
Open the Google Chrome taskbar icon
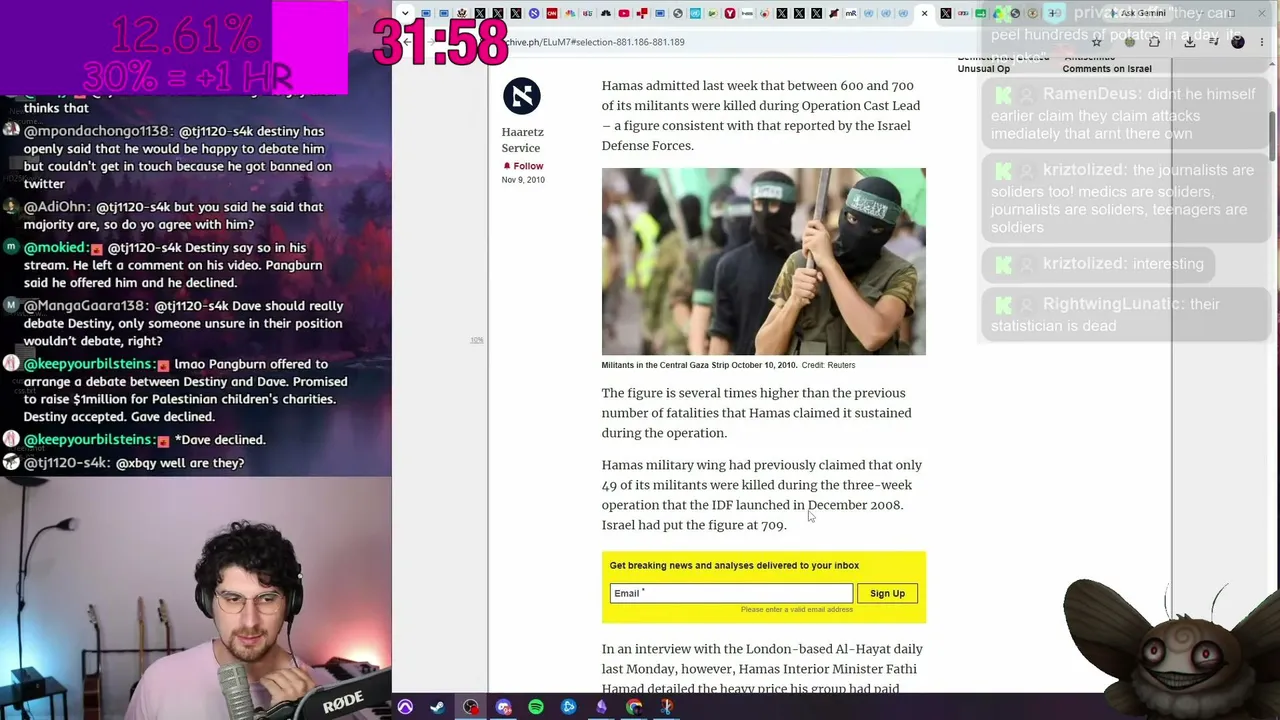click(634, 707)
